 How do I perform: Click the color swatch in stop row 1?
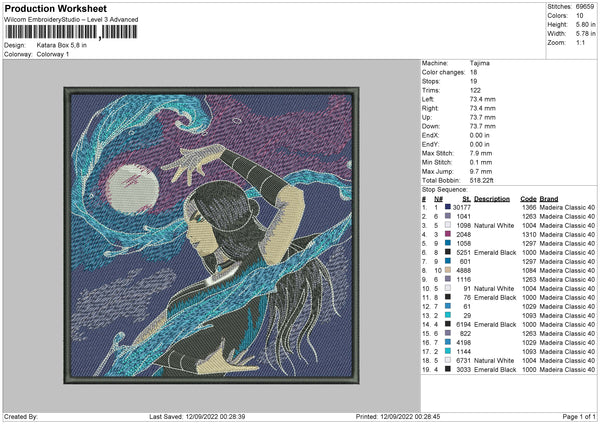click(448, 207)
